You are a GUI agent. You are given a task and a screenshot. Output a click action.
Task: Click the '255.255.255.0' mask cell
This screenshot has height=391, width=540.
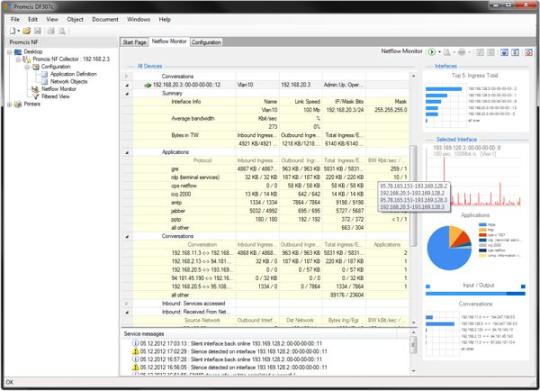pos(391,110)
